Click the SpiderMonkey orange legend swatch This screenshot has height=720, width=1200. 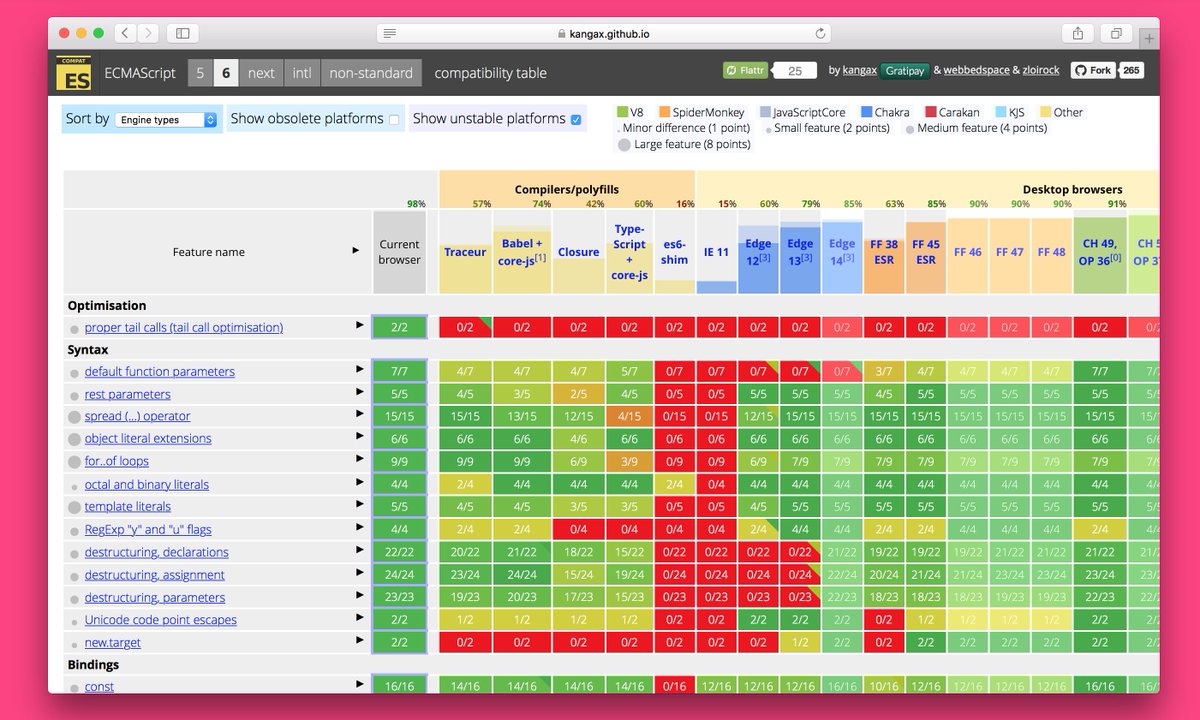click(x=664, y=112)
